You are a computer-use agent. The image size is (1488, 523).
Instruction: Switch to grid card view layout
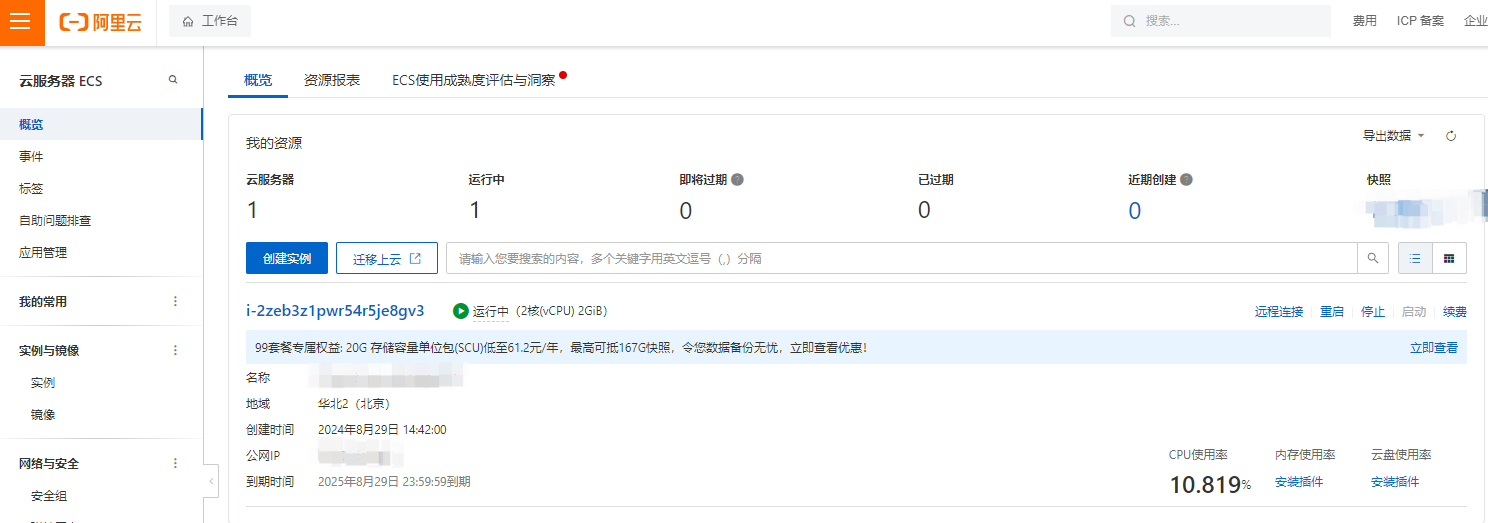pos(1449,258)
